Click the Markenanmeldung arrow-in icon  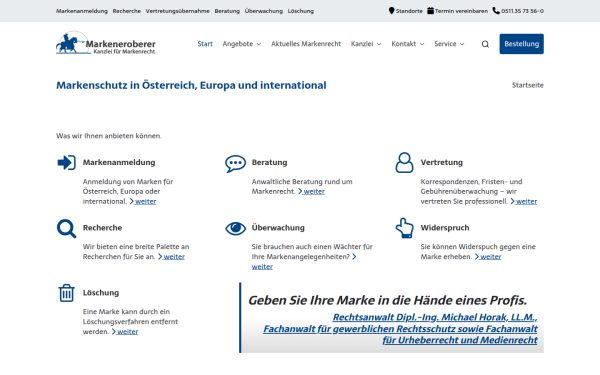click(x=67, y=163)
